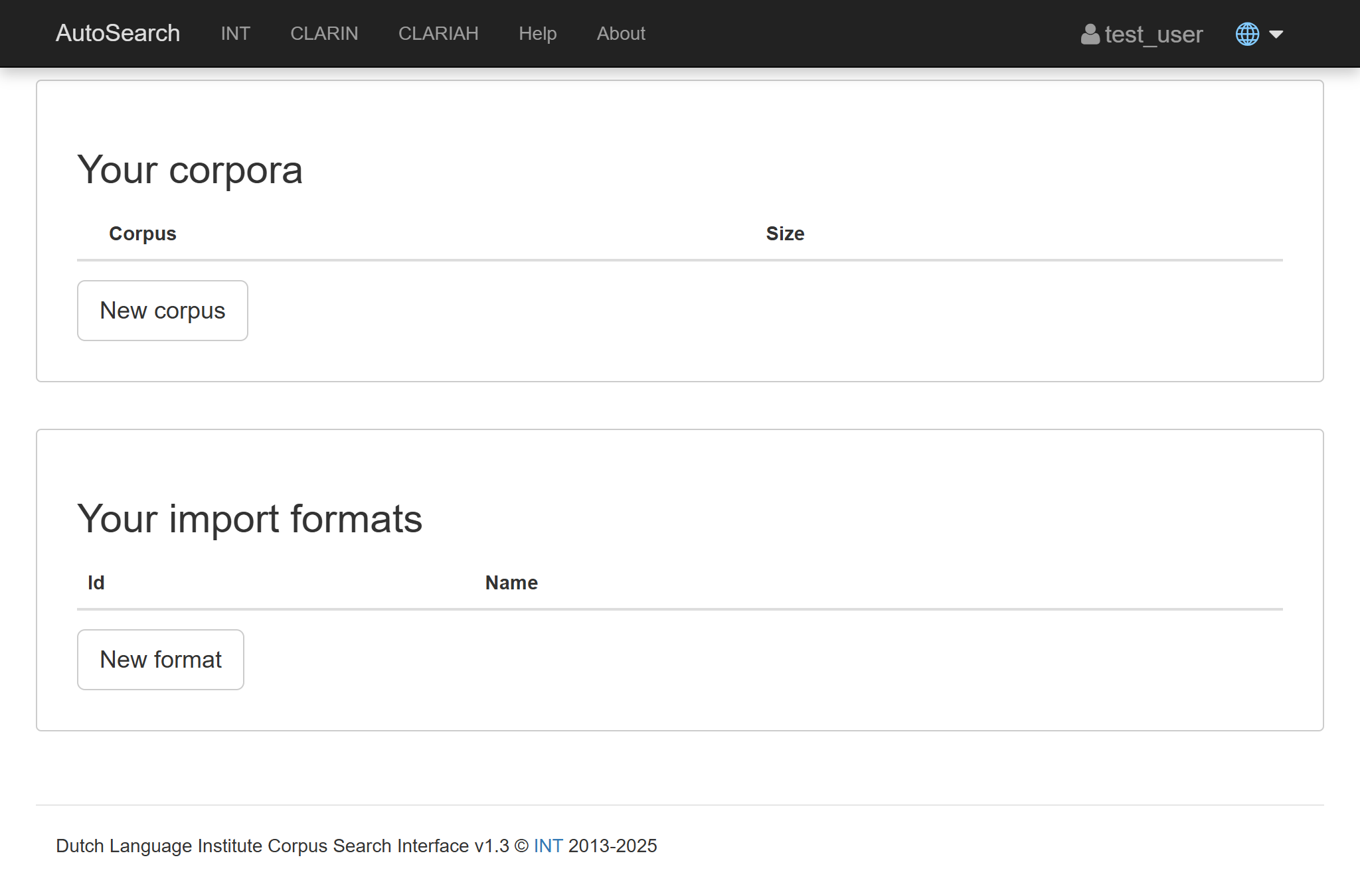Screen dimensions: 1360x896
Task: Open the CLARIN navbar link
Action: pyautogui.click(x=324, y=33)
